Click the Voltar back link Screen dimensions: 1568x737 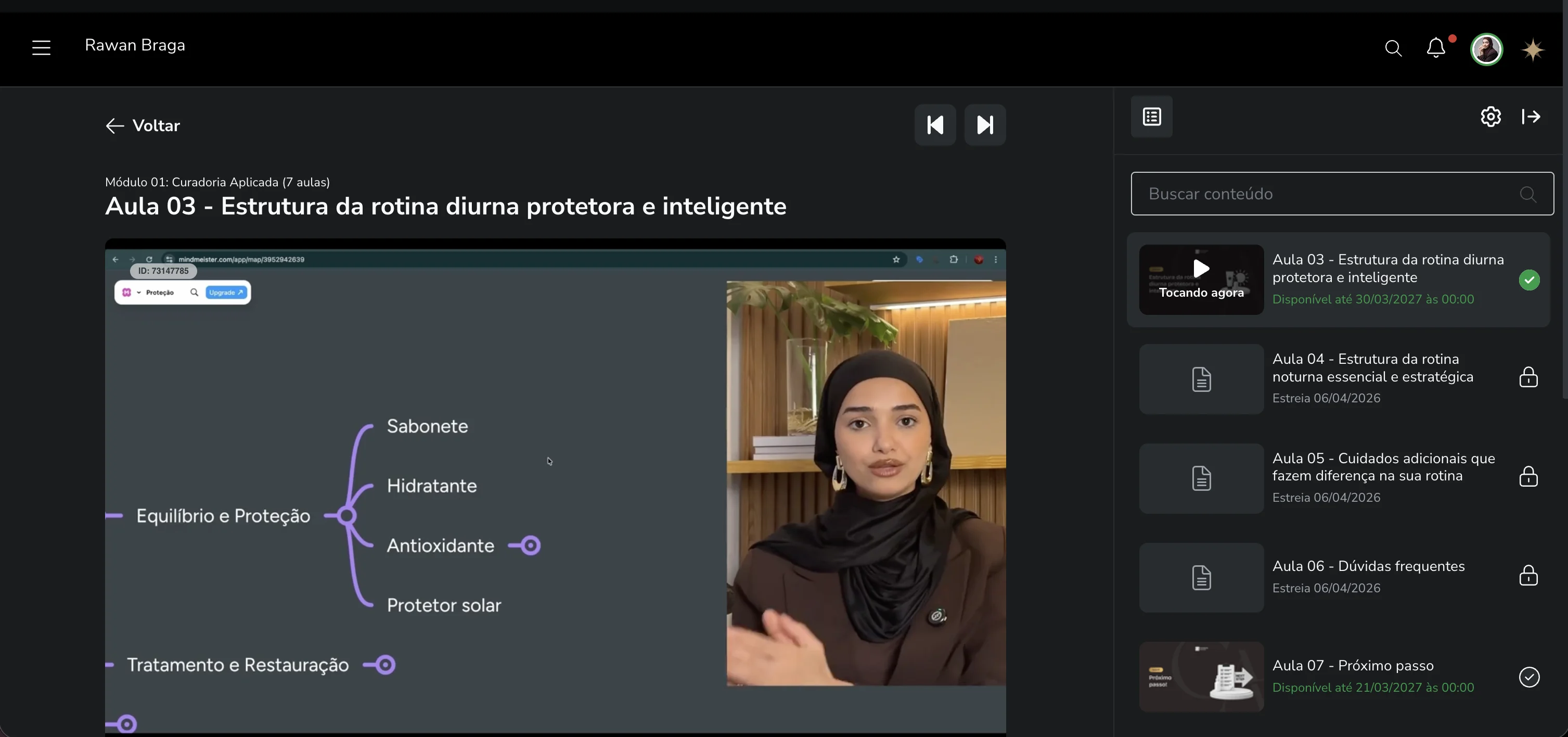coord(143,126)
